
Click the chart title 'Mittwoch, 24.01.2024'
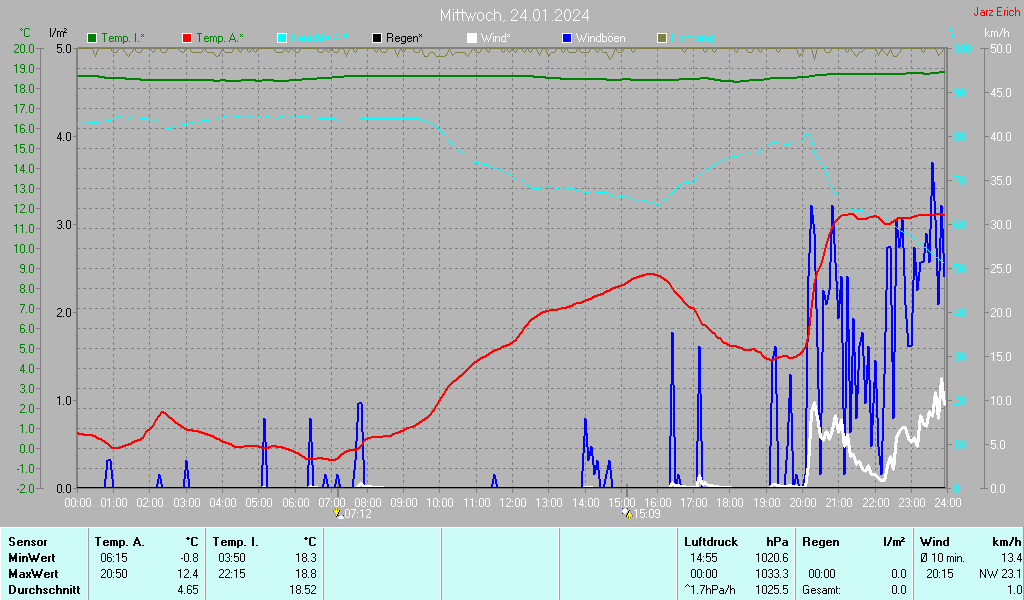point(515,15)
